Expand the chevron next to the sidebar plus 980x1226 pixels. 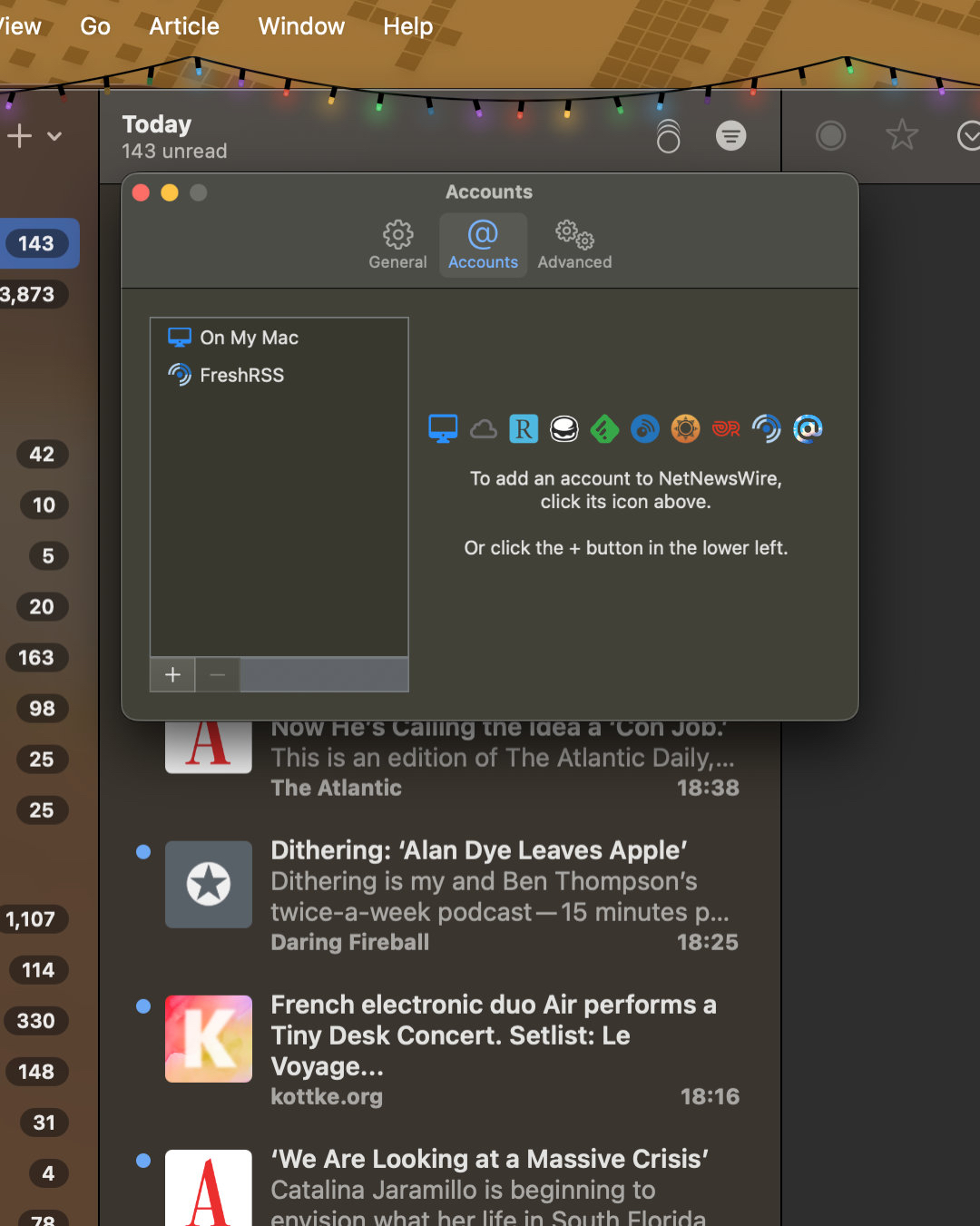(x=54, y=136)
